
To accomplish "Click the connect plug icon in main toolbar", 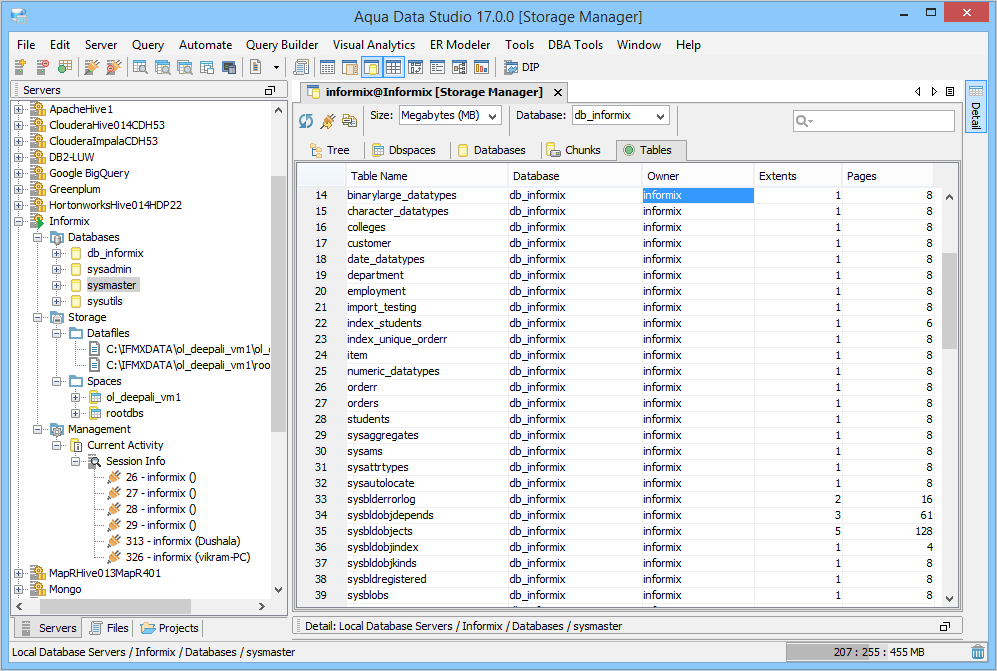I will click(x=92, y=67).
